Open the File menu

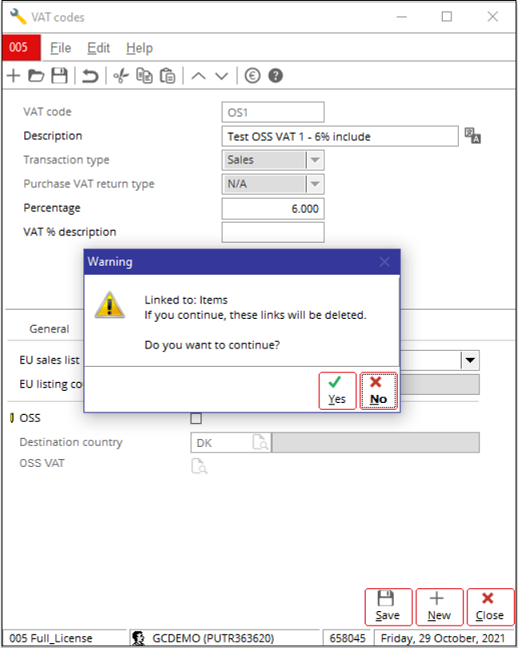click(x=60, y=48)
